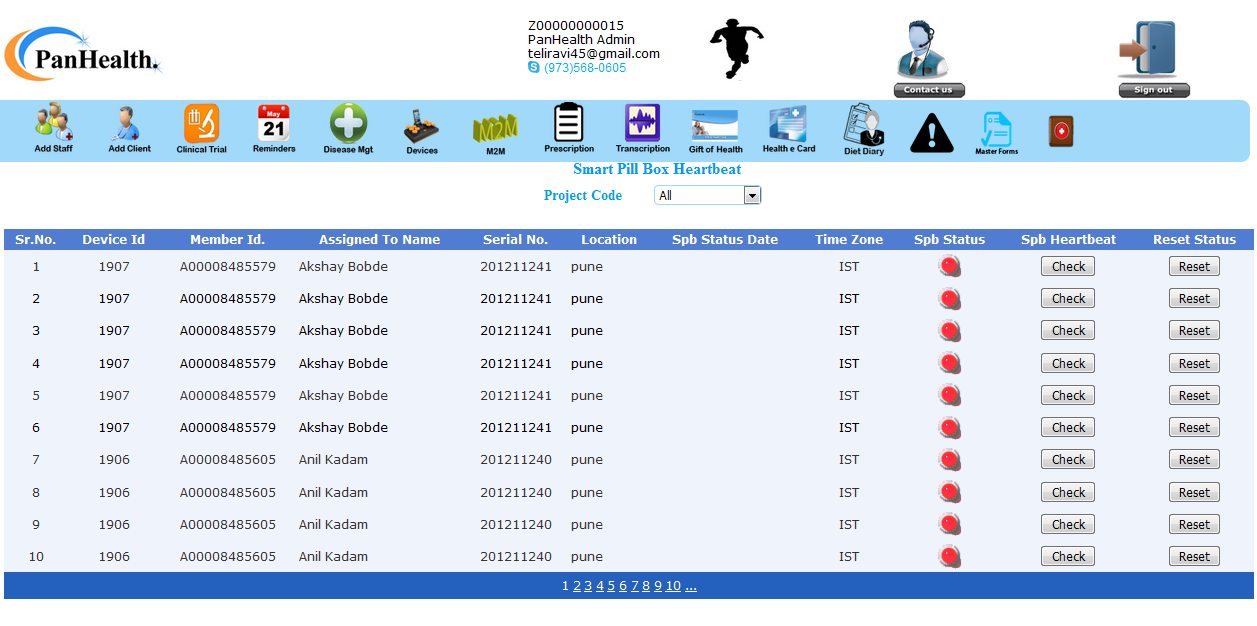Click the Diet Diary icon
Screen dimensions: 1257x626
point(864,128)
